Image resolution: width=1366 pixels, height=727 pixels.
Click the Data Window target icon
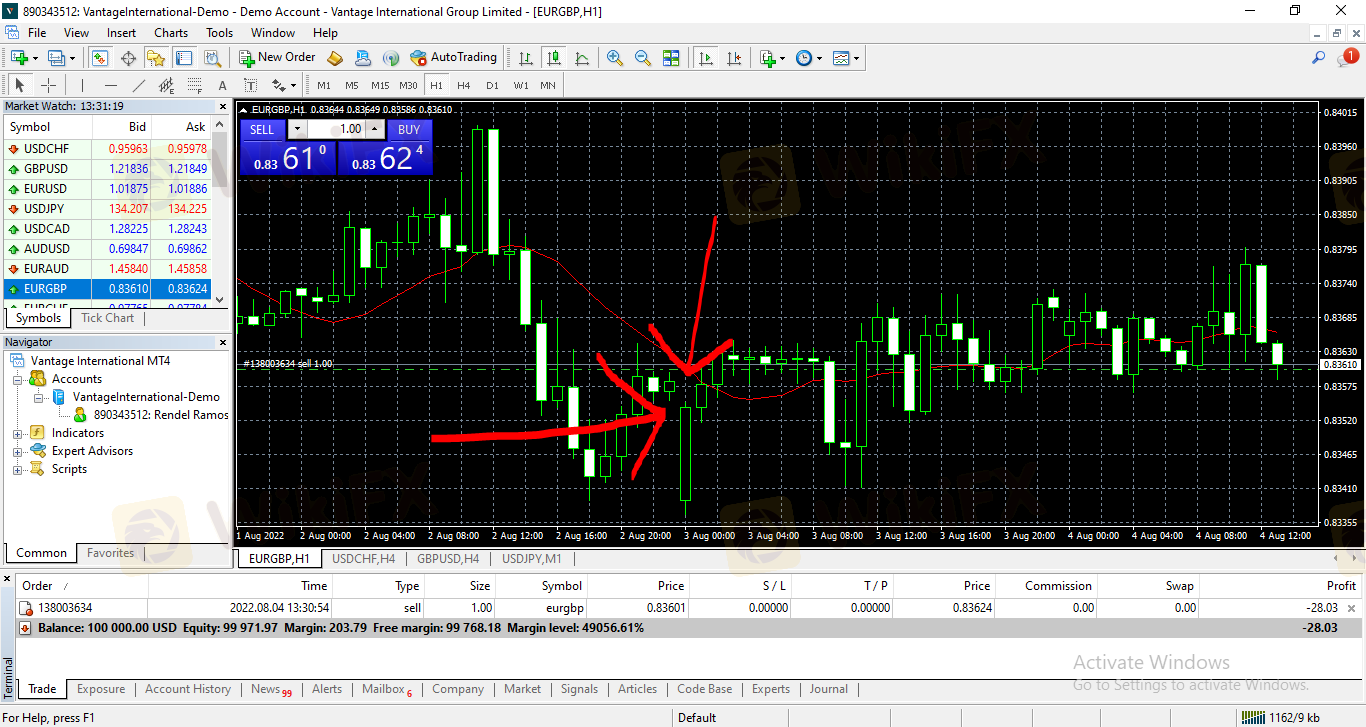coord(128,58)
